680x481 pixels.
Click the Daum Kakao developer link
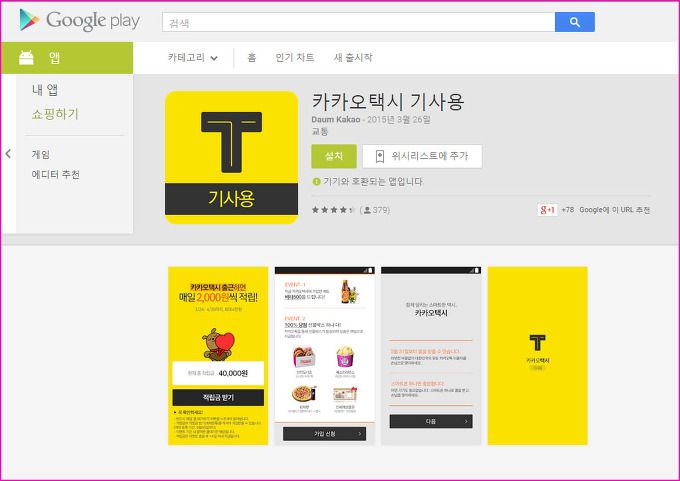336,119
